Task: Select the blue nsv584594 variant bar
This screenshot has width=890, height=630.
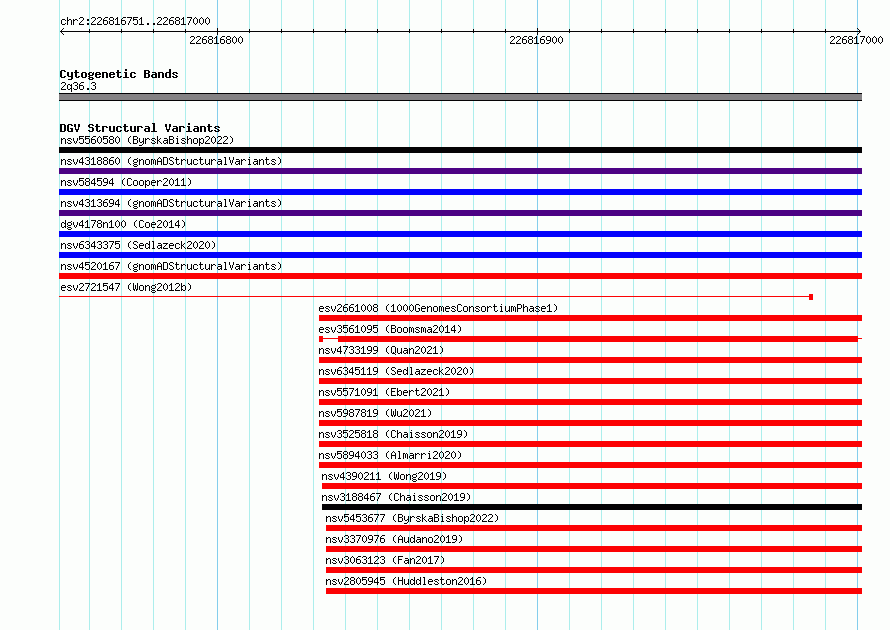Action: click(460, 192)
